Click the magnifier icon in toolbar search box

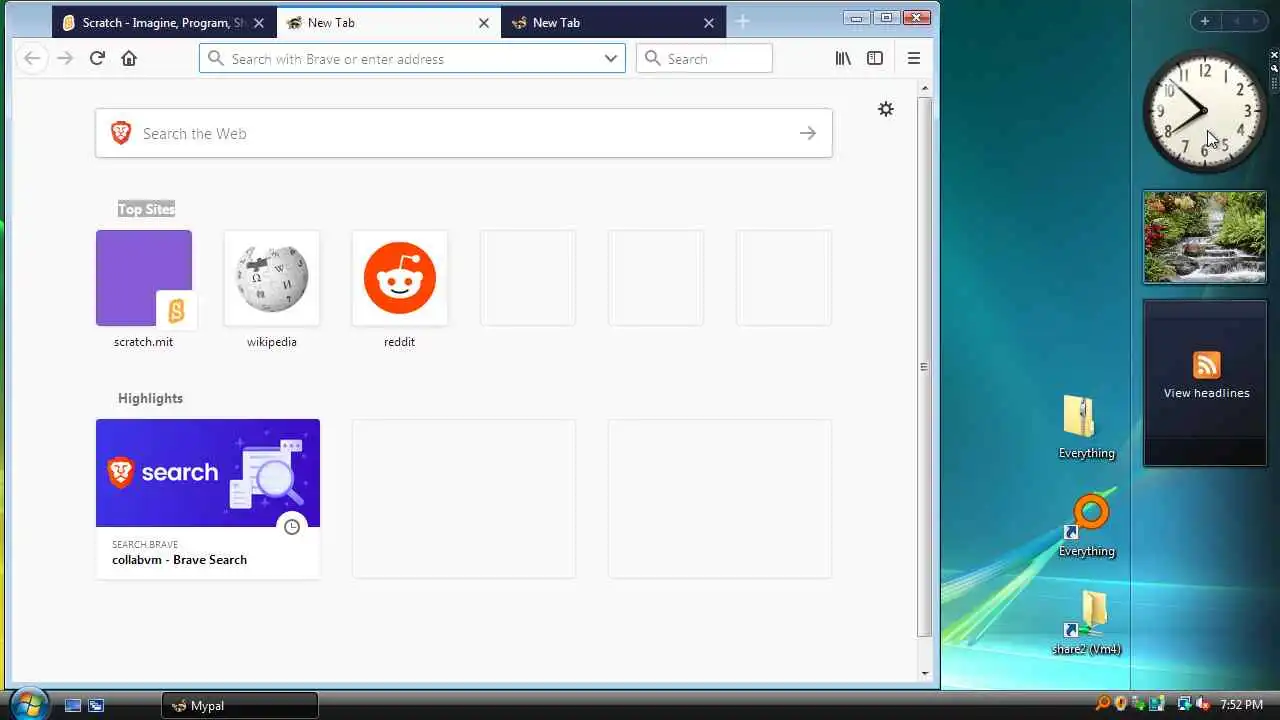pos(653,59)
